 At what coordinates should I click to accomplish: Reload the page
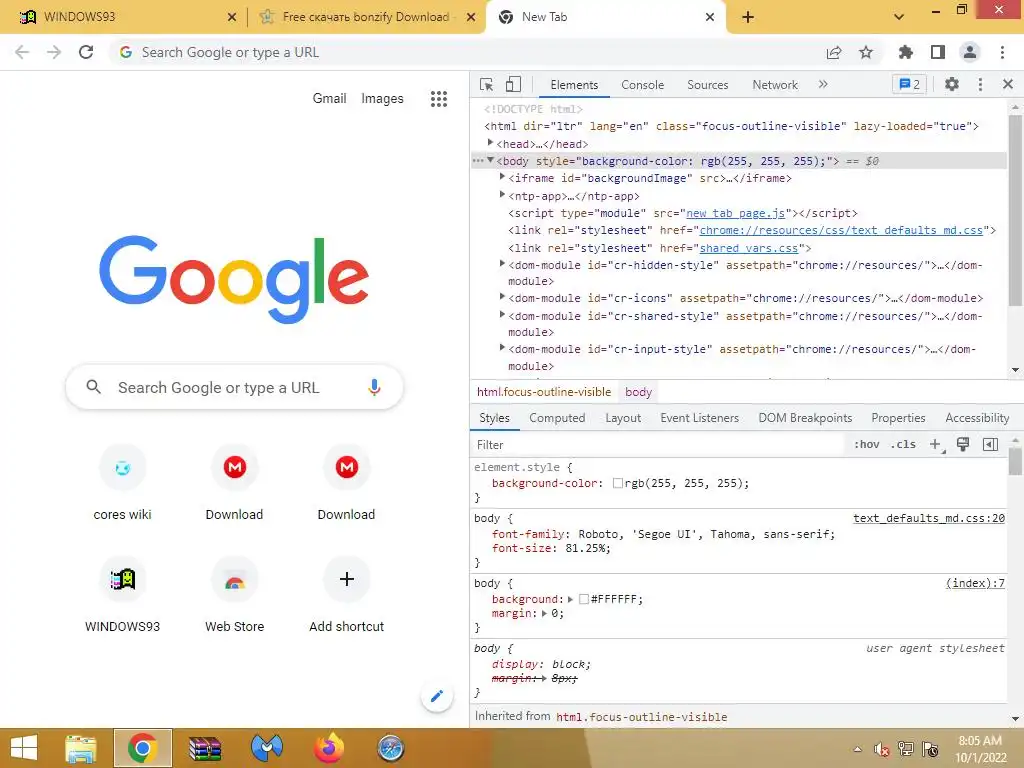coord(86,52)
